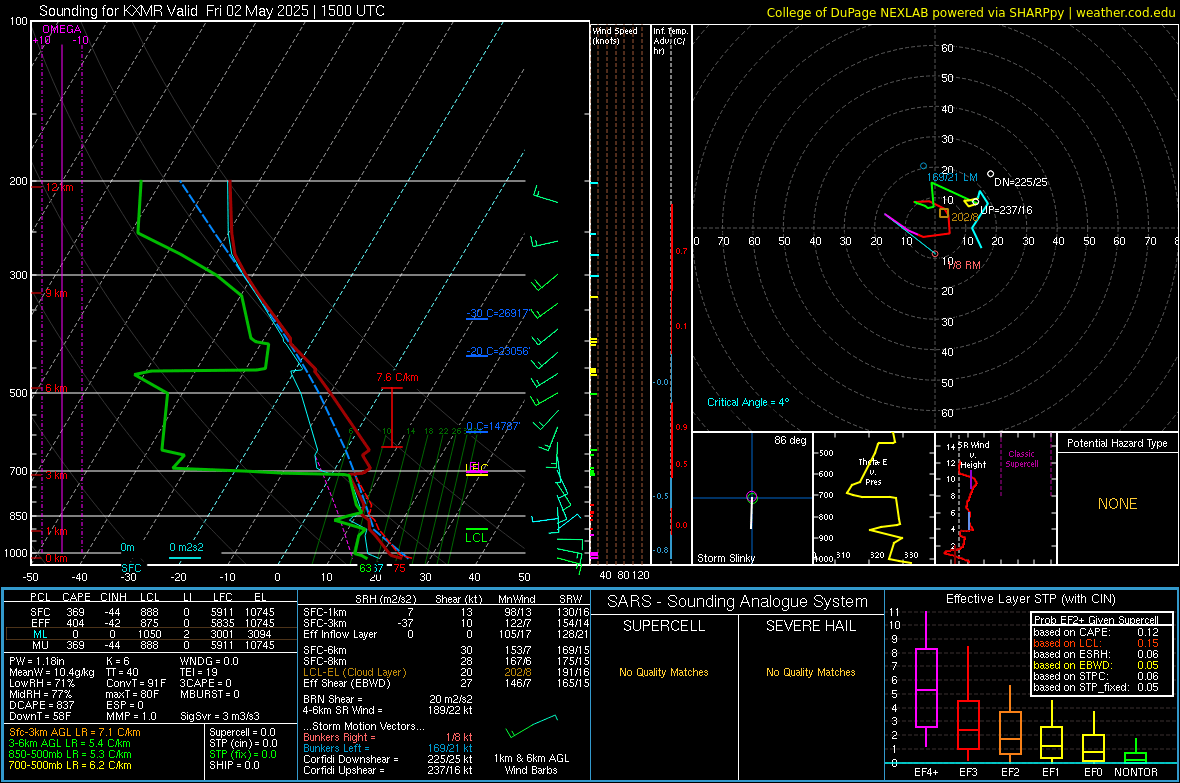
Task: Click 'No Quality Matches' under SEVERE HAIL
Action: pyautogui.click(x=810, y=672)
